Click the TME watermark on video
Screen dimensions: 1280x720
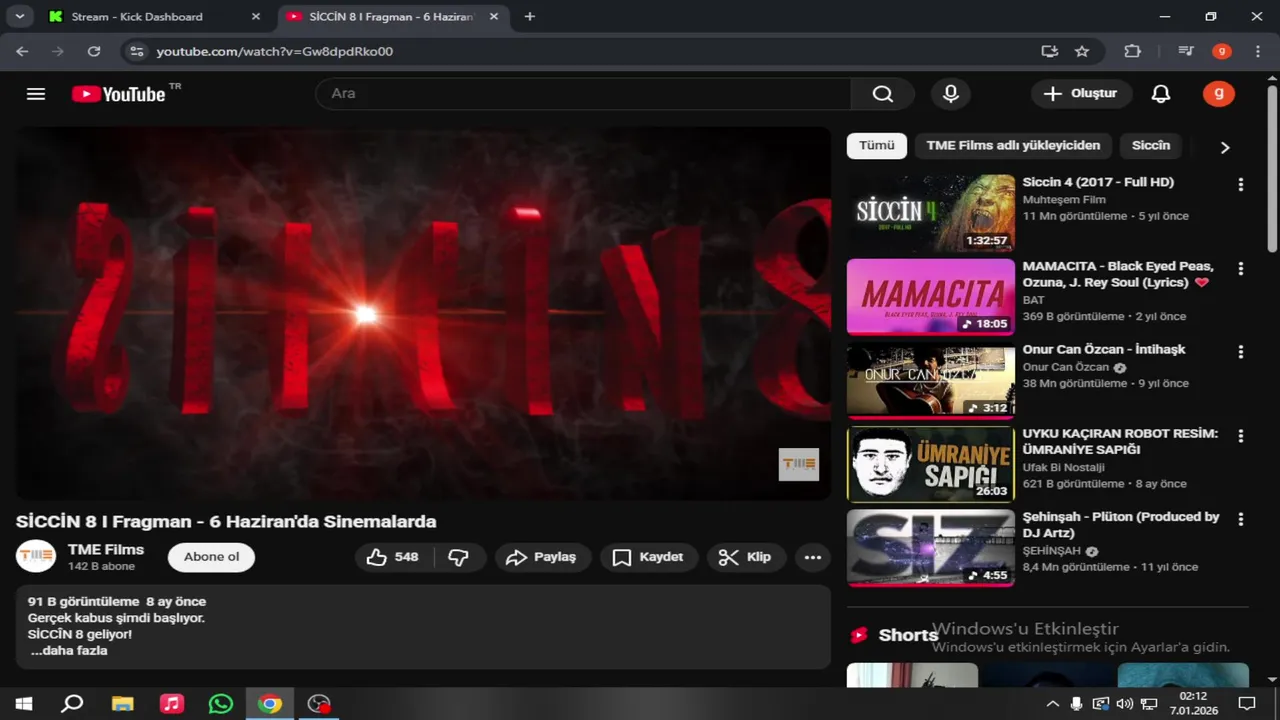coord(799,464)
